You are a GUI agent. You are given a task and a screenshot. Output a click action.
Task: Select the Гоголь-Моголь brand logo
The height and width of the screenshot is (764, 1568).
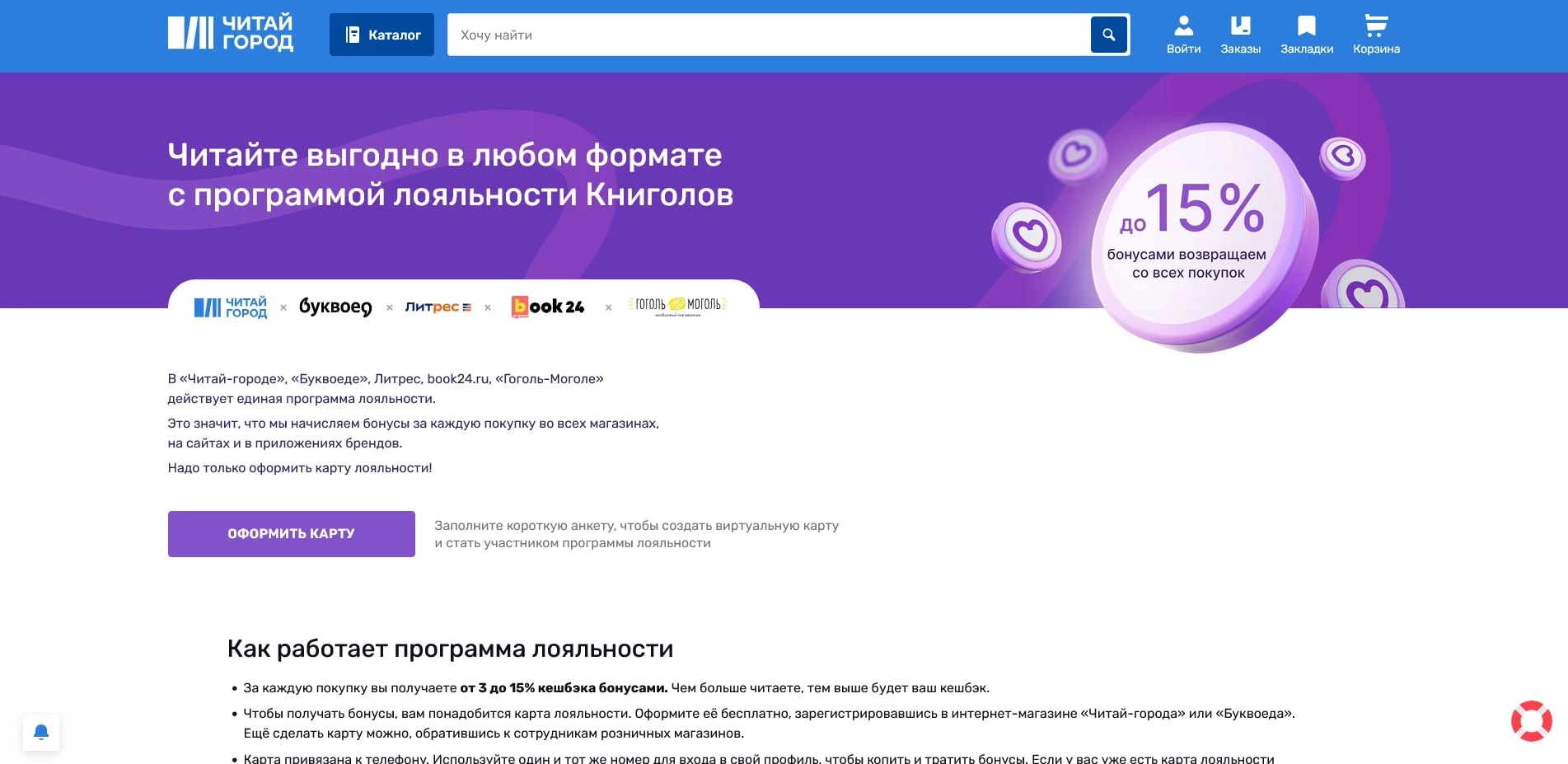(678, 306)
